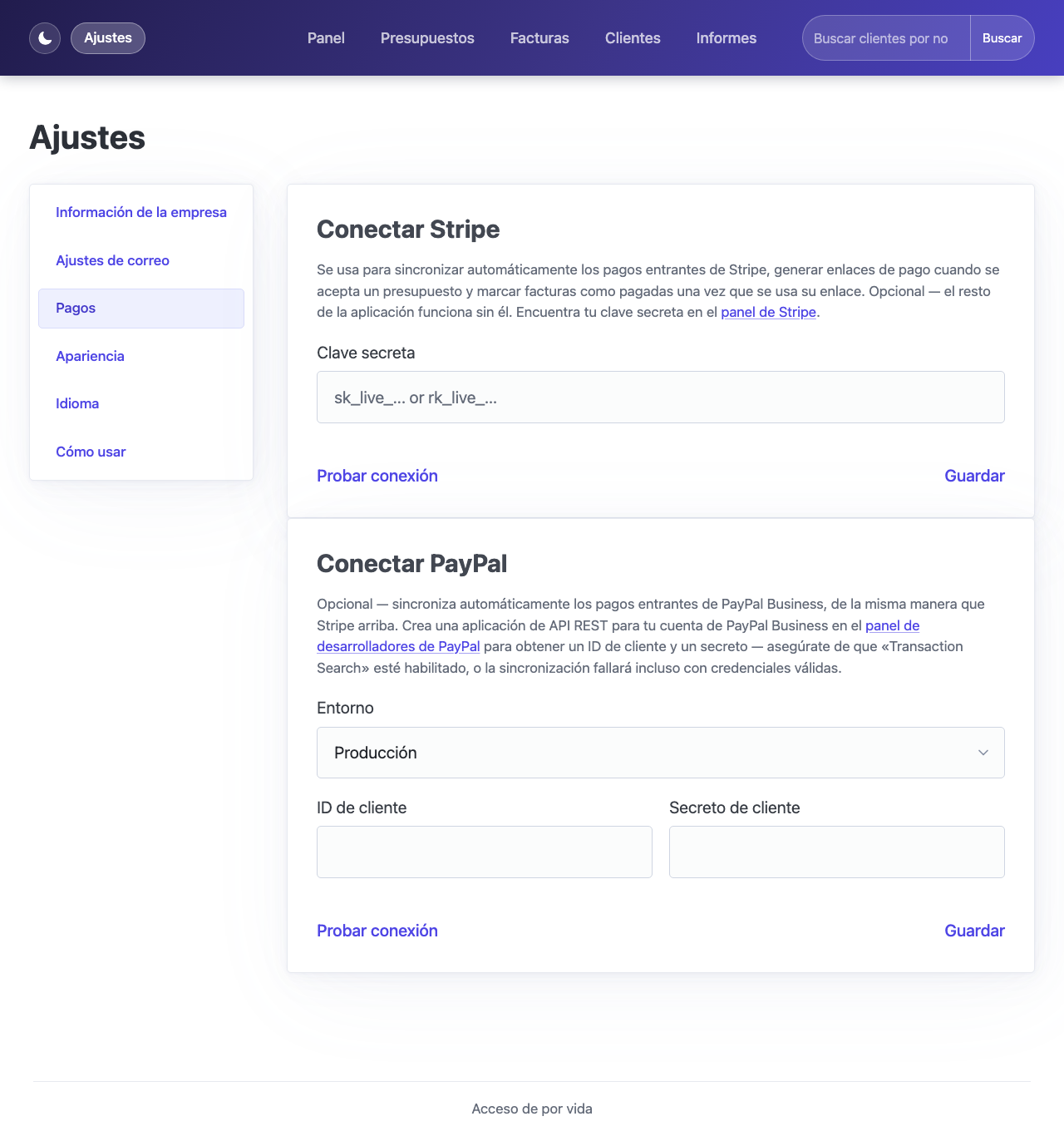The width and height of the screenshot is (1064, 1136).
Task: Open the Ajustes pill button in header
Action: (x=108, y=38)
